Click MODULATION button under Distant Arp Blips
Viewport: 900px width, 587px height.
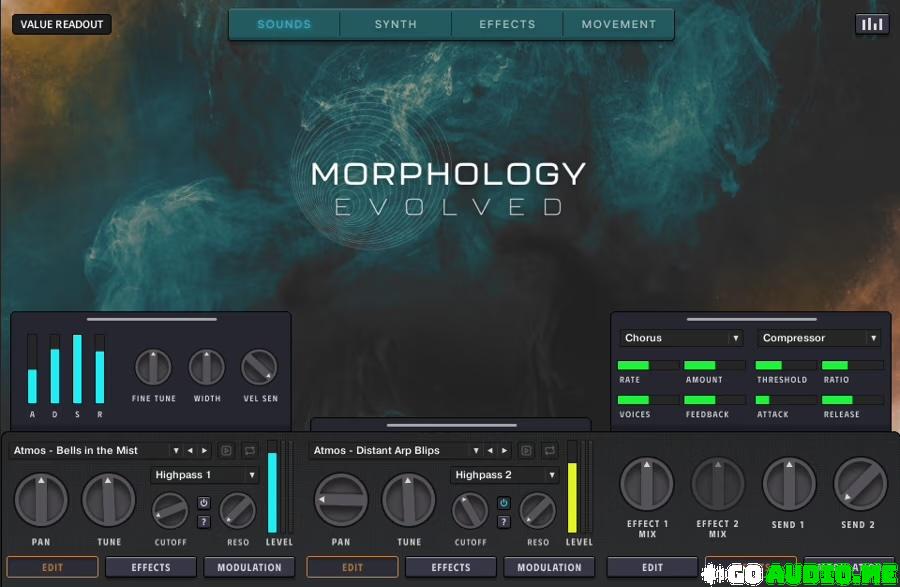pyautogui.click(x=549, y=568)
